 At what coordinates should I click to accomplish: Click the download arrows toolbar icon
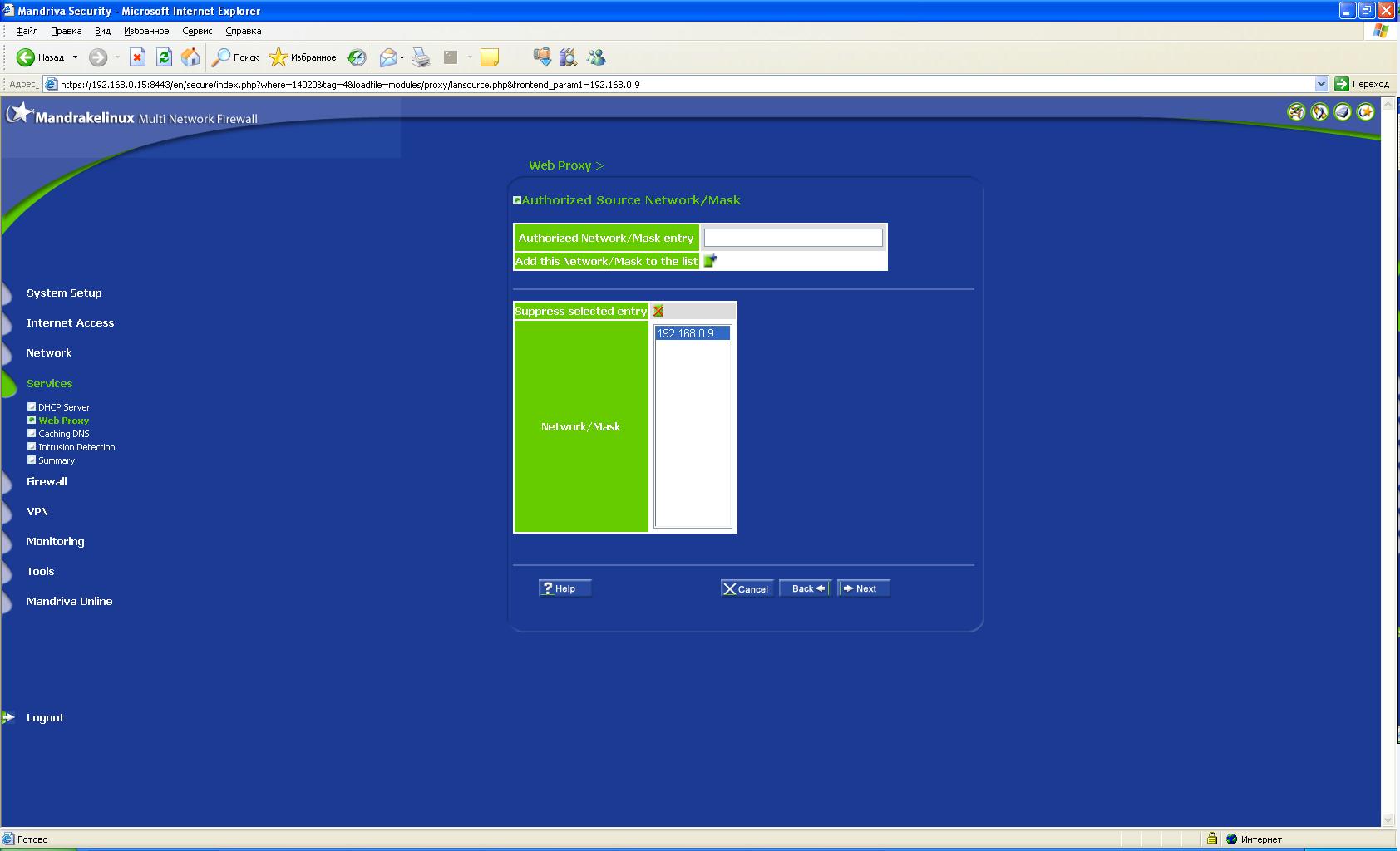click(x=542, y=57)
